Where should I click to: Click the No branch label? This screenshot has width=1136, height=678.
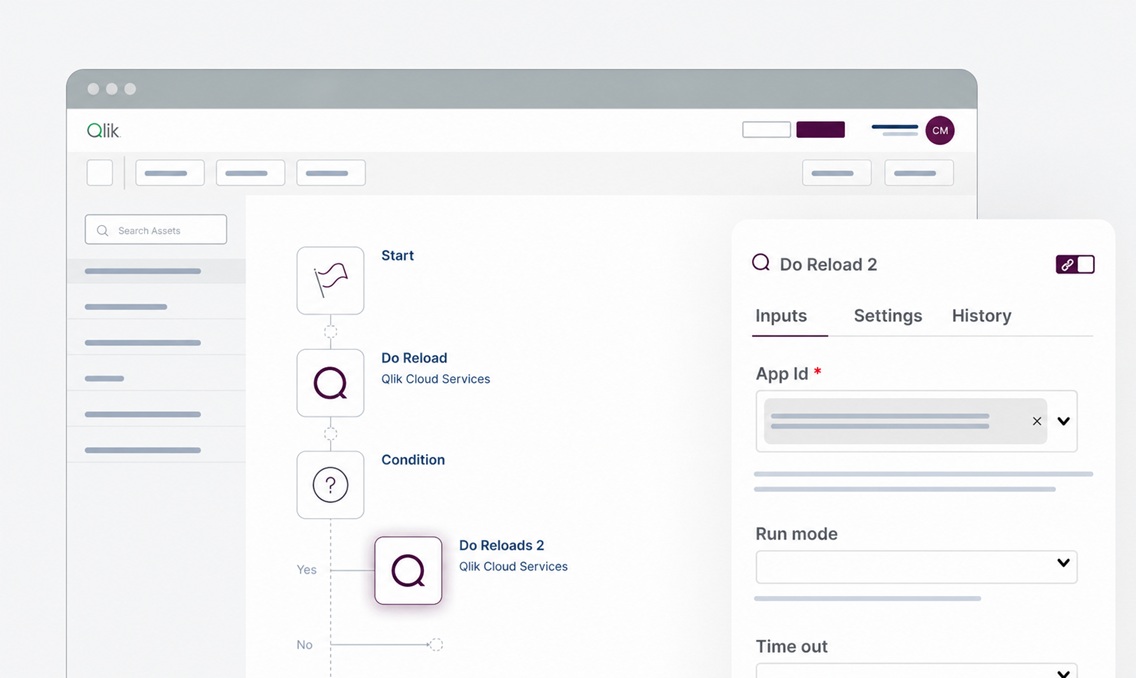[x=304, y=645]
